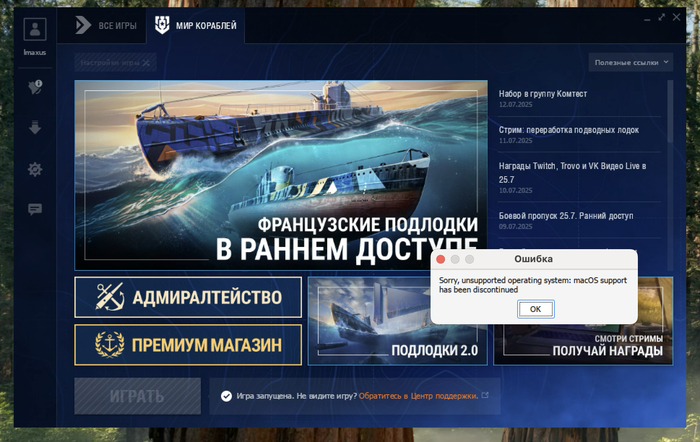Open launcher settings gear icon
The height and width of the screenshot is (442, 700).
click(35, 169)
